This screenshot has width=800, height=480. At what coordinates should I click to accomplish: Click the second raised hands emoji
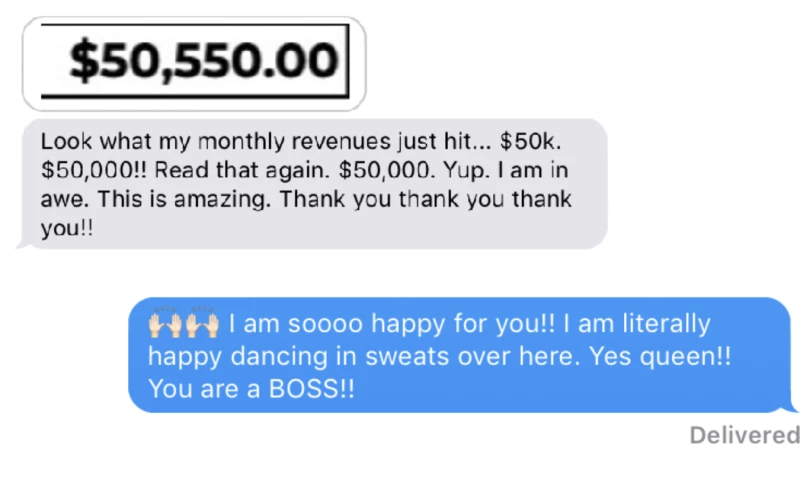pyautogui.click(x=201, y=324)
